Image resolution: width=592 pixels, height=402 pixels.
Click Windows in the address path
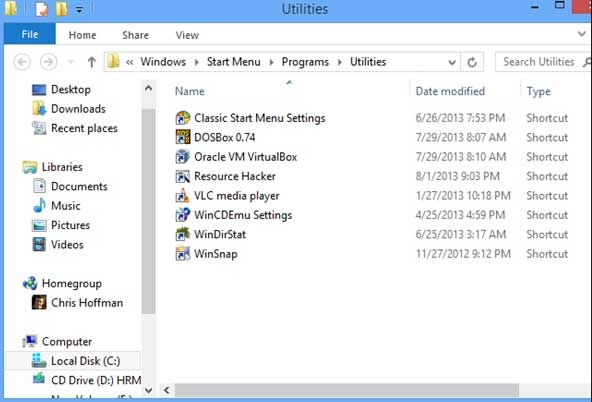(163, 62)
